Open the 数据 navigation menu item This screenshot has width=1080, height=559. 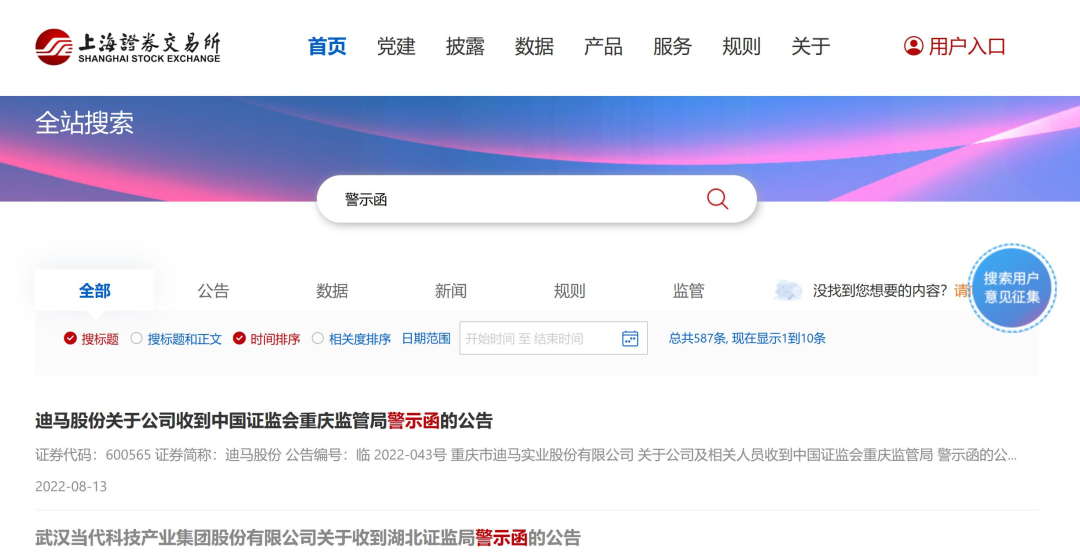(534, 46)
